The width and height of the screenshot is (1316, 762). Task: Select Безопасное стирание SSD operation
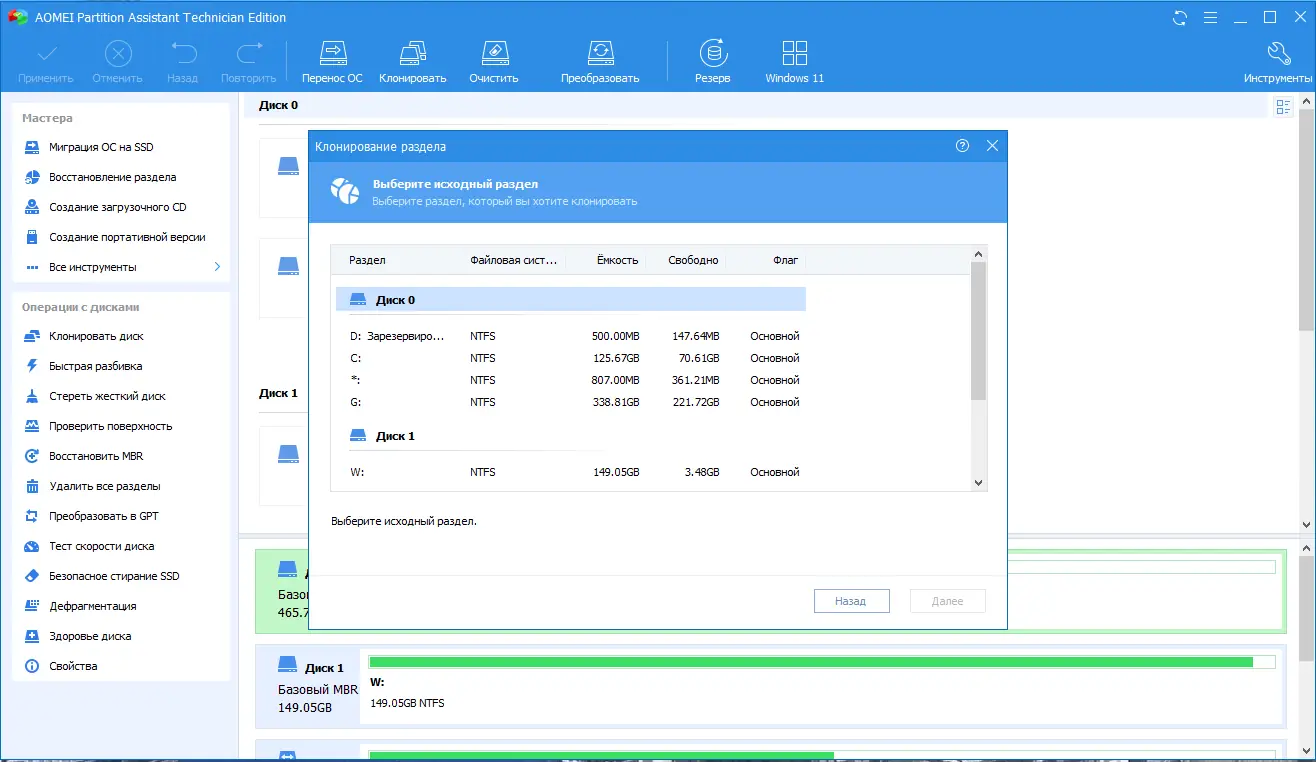[x=115, y=576]
